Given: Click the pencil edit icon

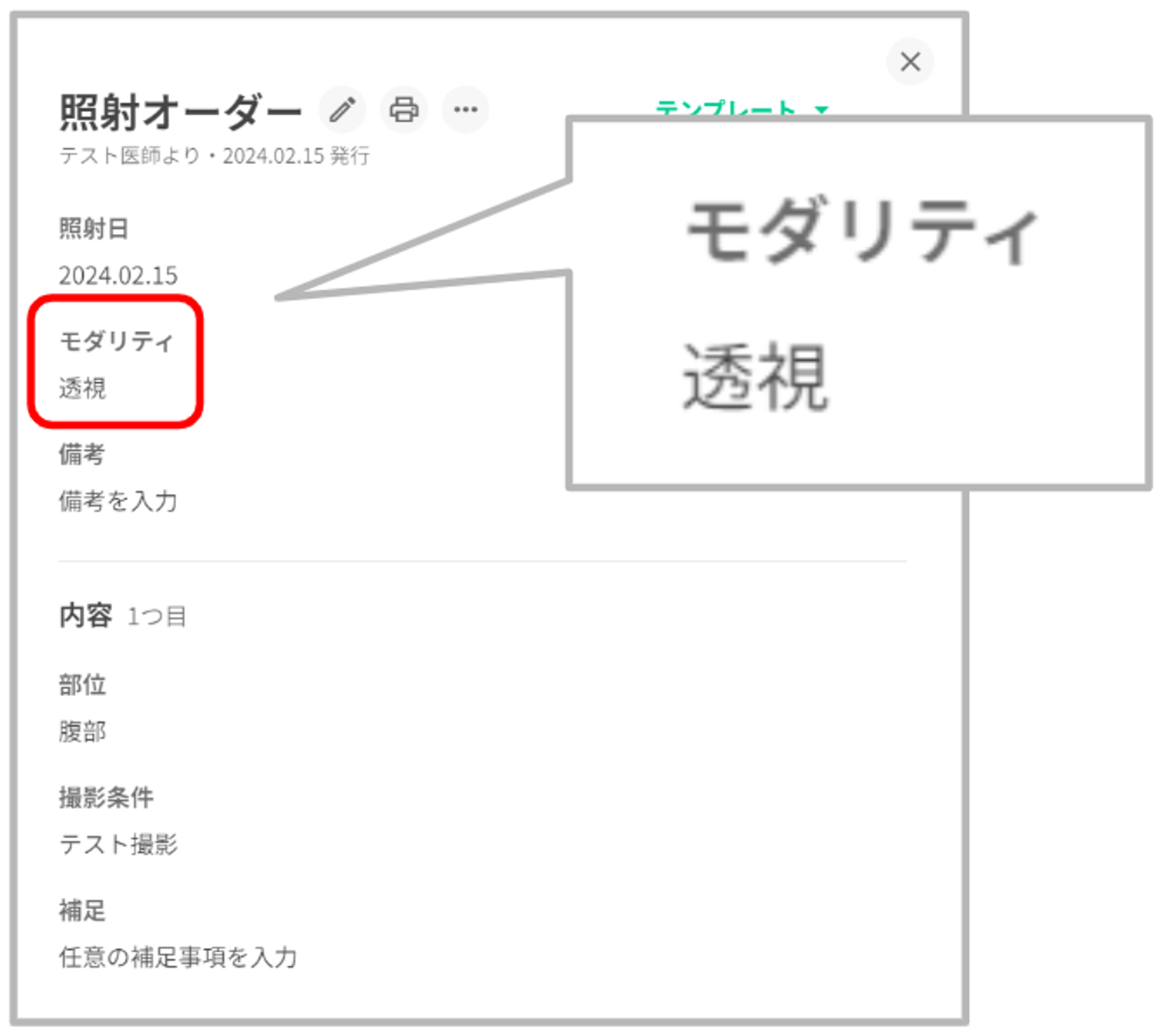Looking at the screenshot, I should 342,109.
